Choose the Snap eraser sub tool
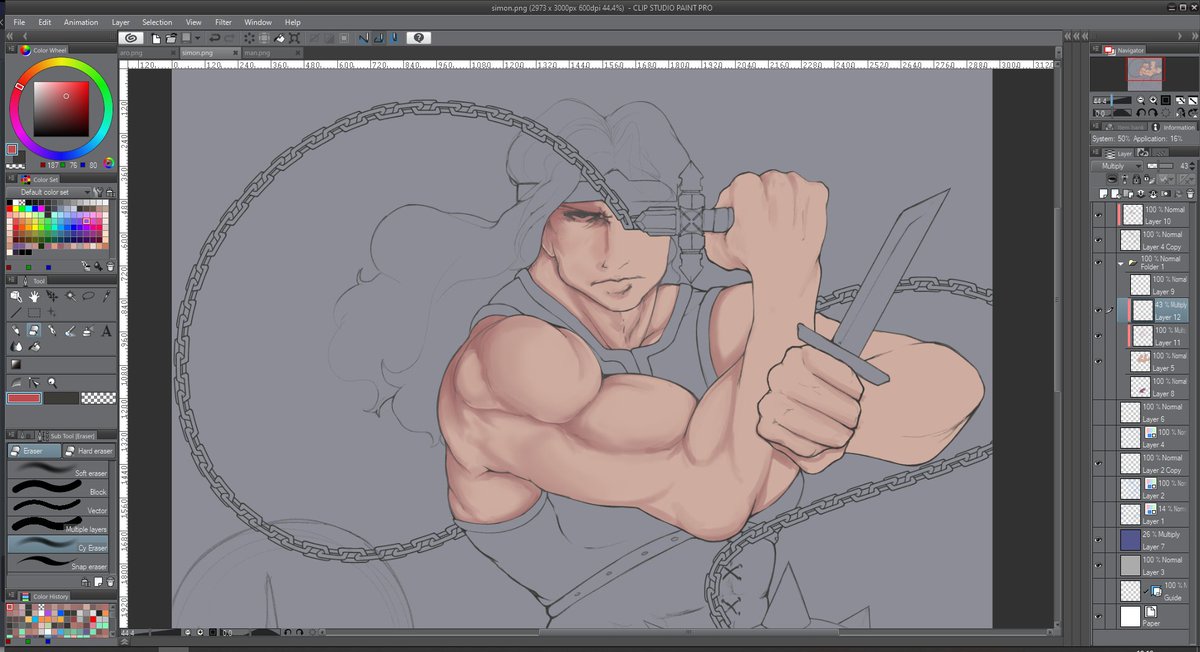Viewport: 1200px width, 652px height. [x=58, y=565]
